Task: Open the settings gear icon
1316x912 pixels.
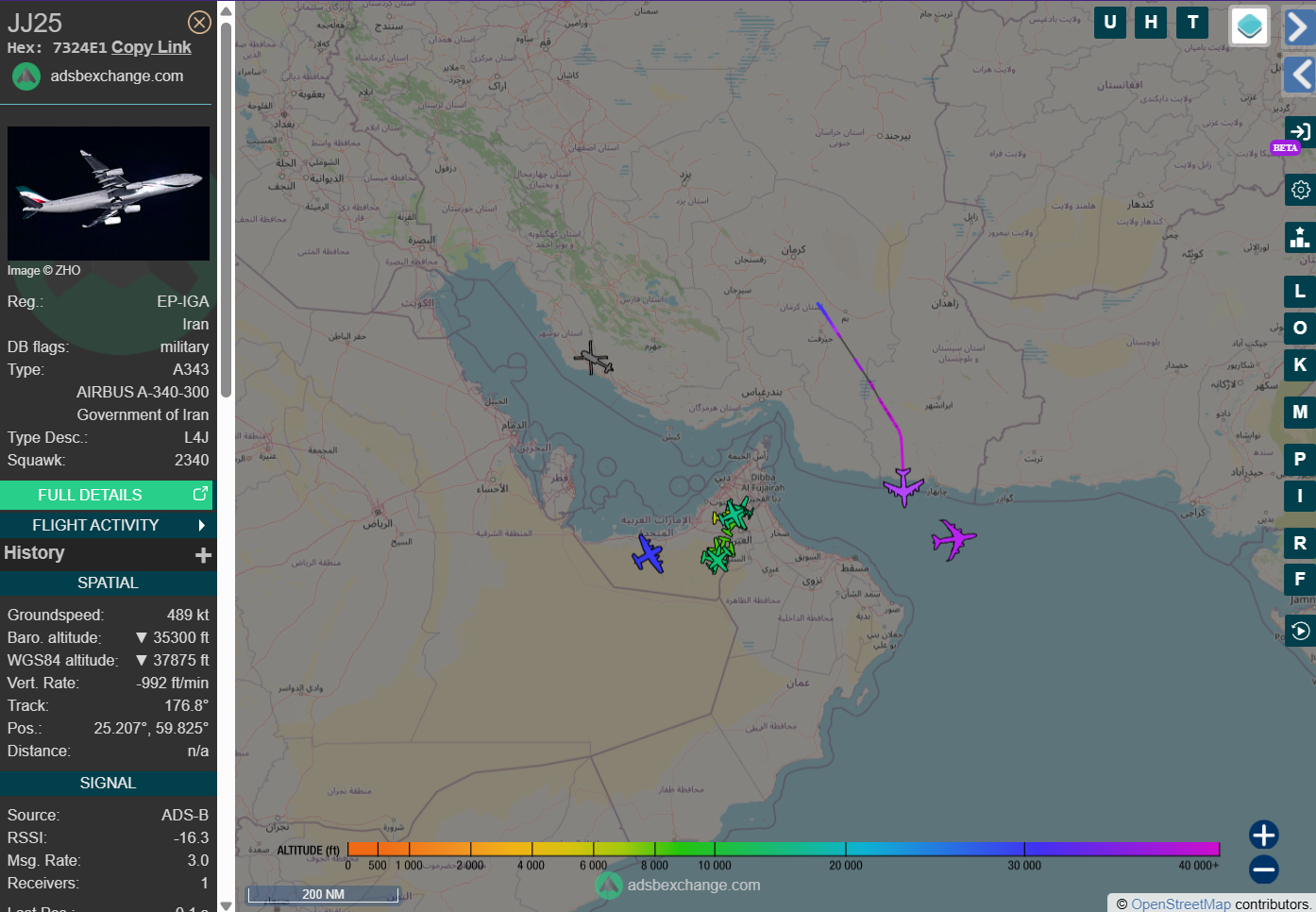Action: point(1300,190)
